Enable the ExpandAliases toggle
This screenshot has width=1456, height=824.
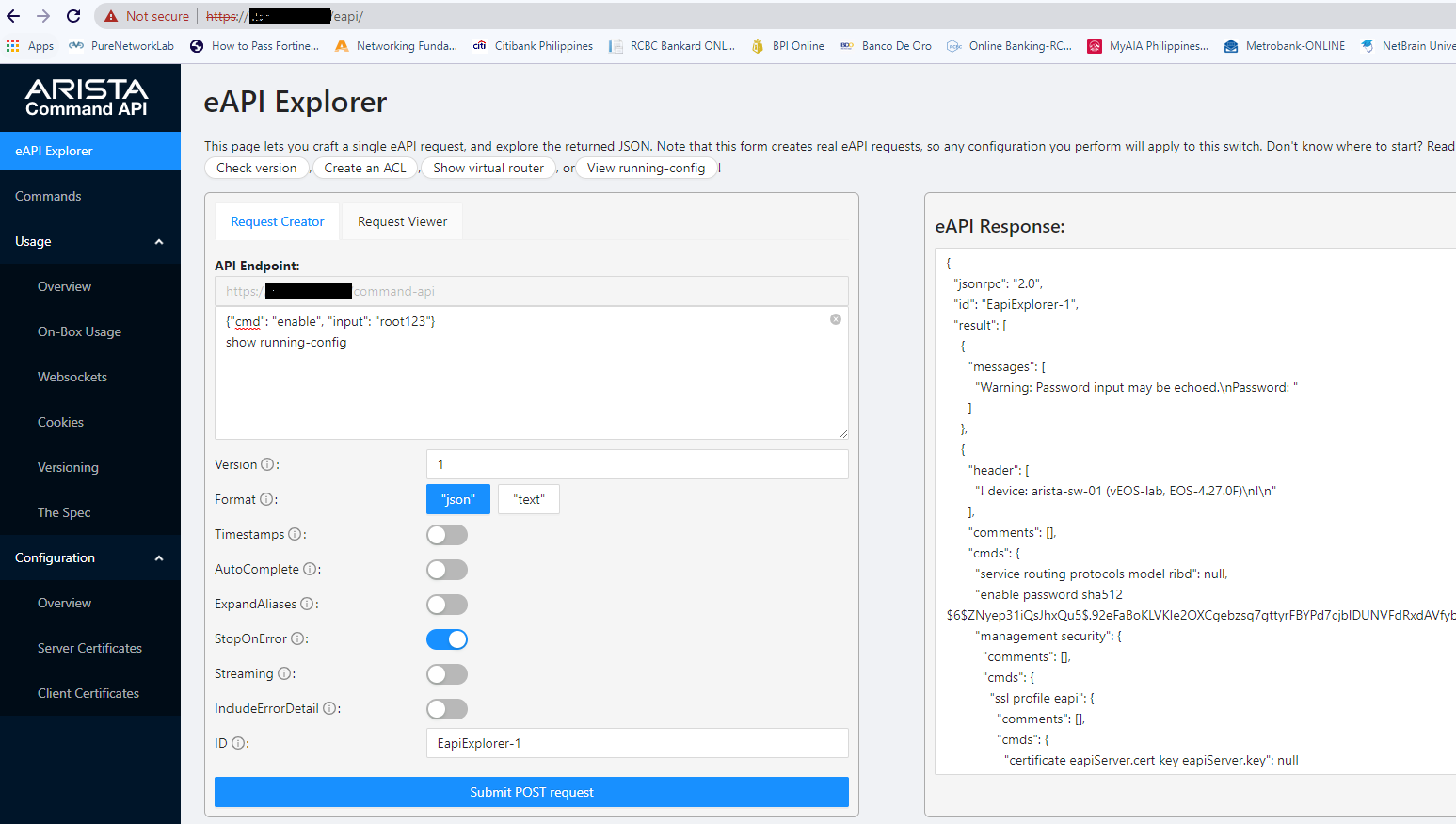pos(447,605)
